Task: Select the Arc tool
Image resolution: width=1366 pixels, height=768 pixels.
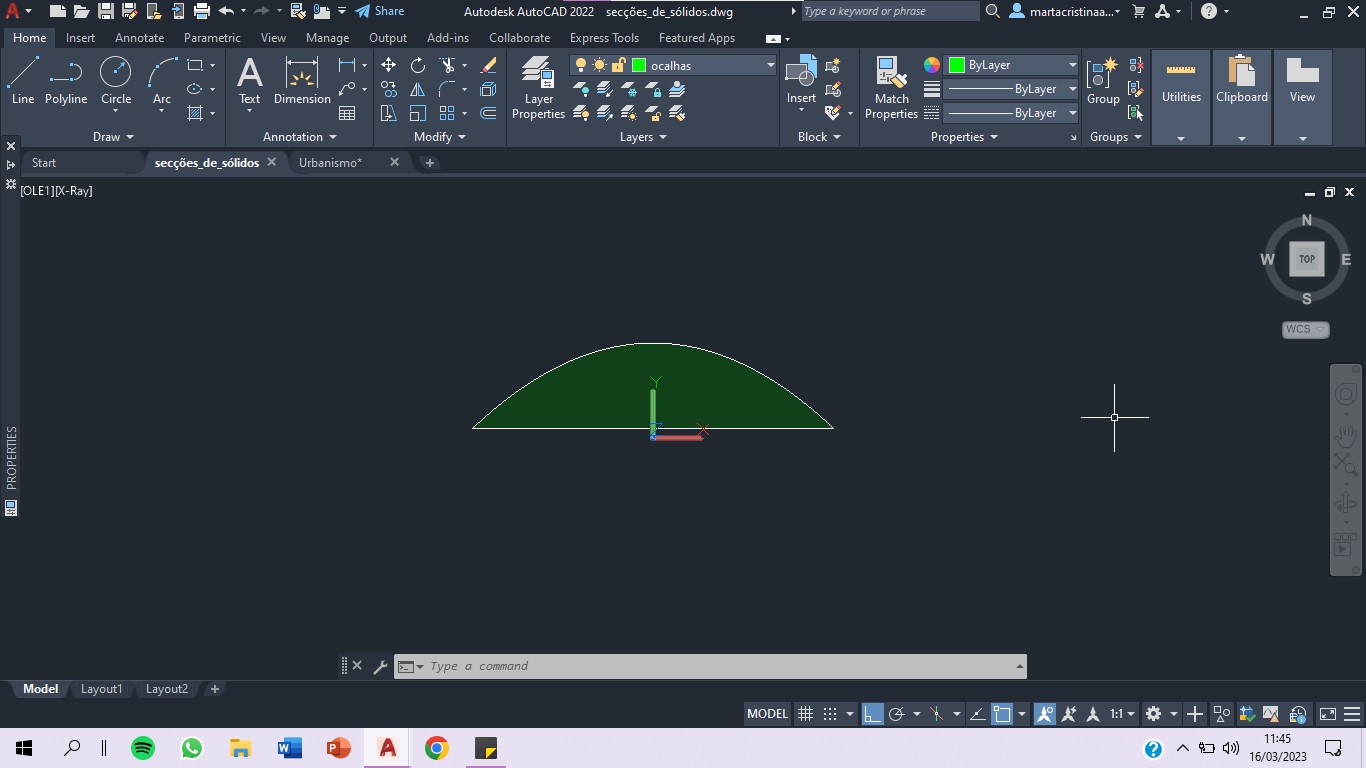Action: click(x=162, y=80)
